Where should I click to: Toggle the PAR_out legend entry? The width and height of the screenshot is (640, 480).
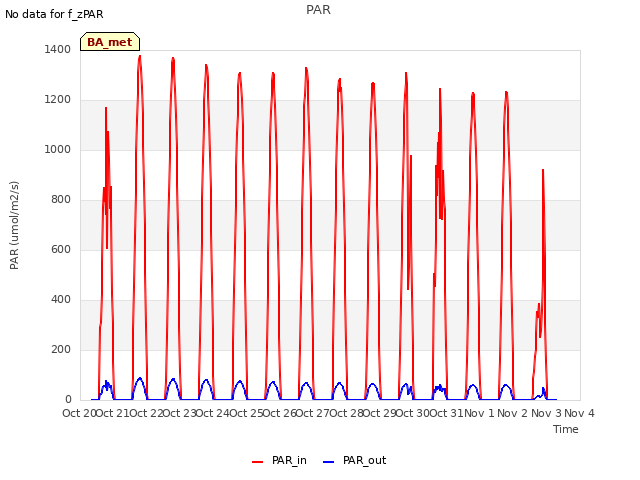(354, 460)
